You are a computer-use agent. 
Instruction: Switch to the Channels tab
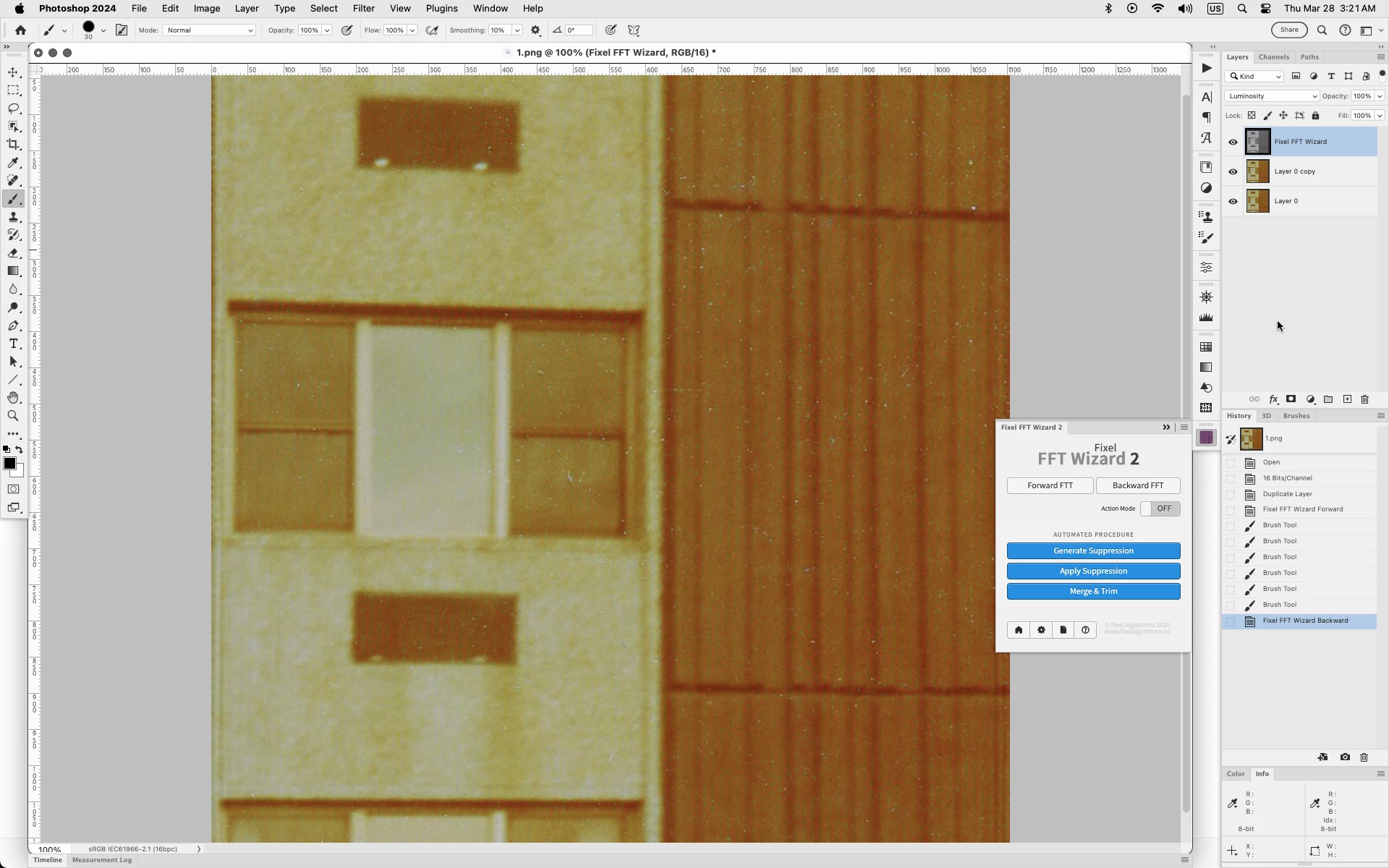point(1273,57)
